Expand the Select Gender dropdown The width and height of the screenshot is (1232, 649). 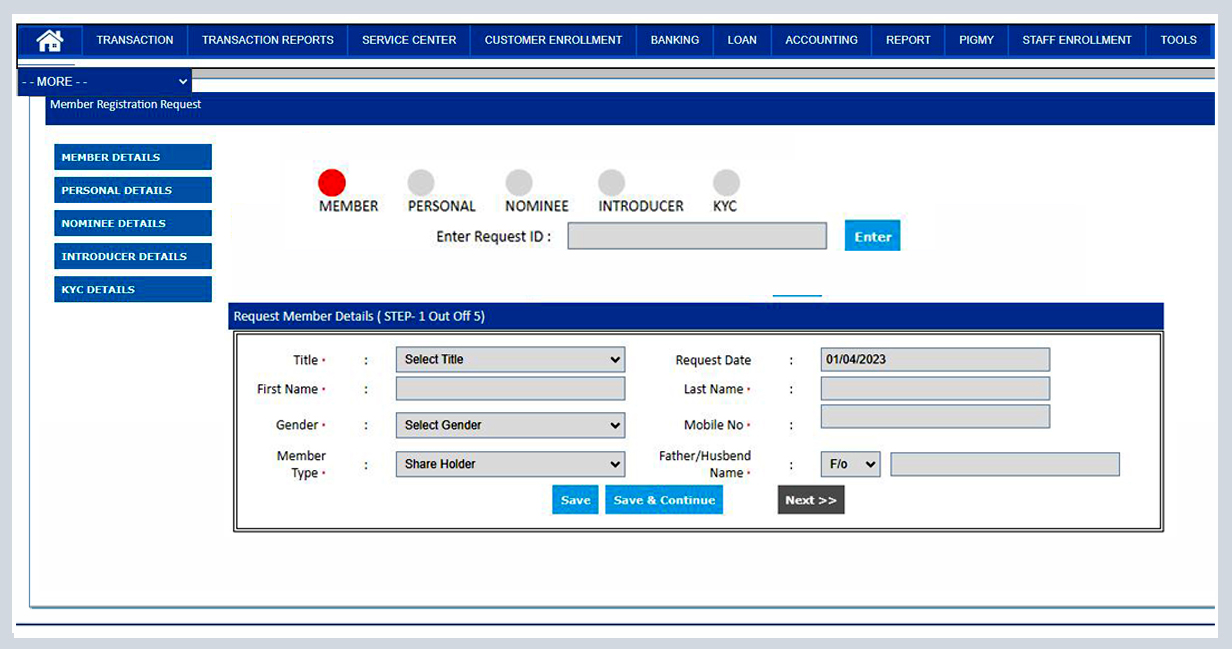[x=510, y=425]
